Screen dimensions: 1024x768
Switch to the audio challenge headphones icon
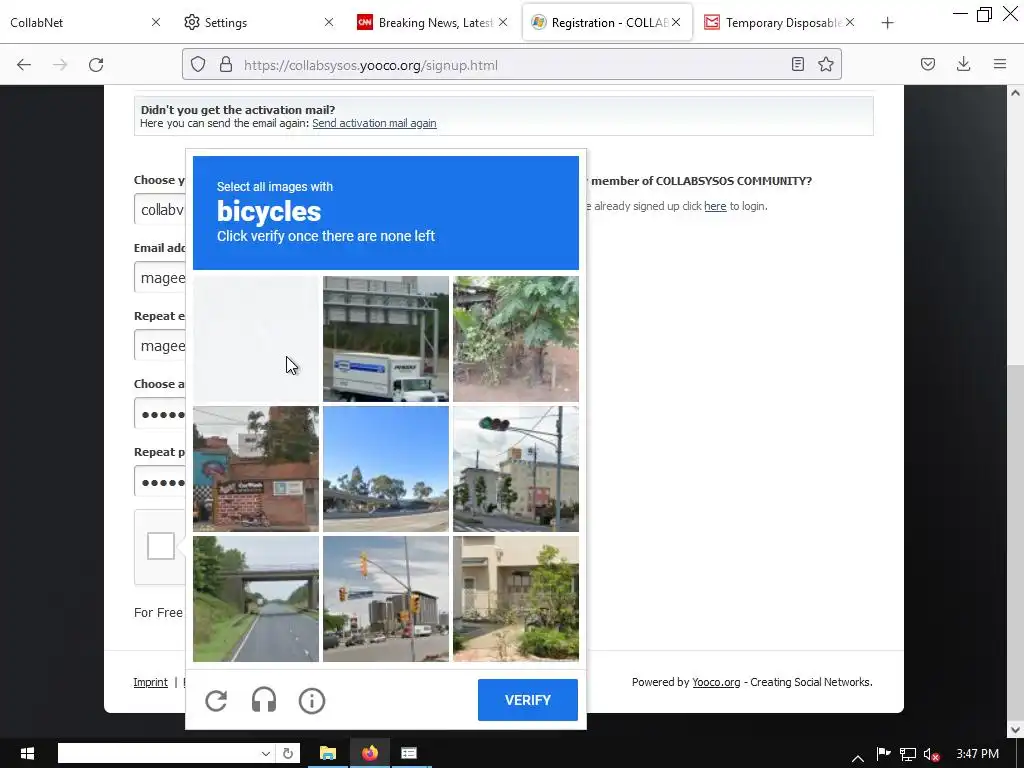click(x=264, y=701)
